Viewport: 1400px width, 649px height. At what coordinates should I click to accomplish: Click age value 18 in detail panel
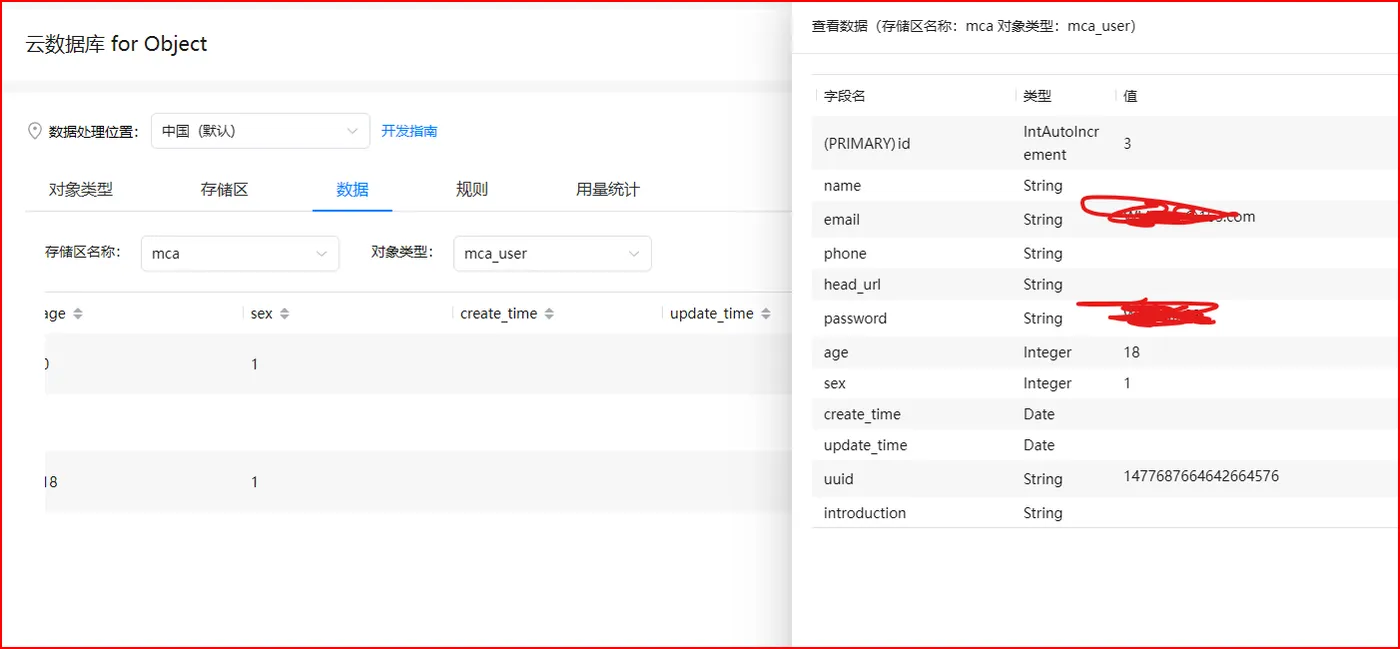[1132, 352]
